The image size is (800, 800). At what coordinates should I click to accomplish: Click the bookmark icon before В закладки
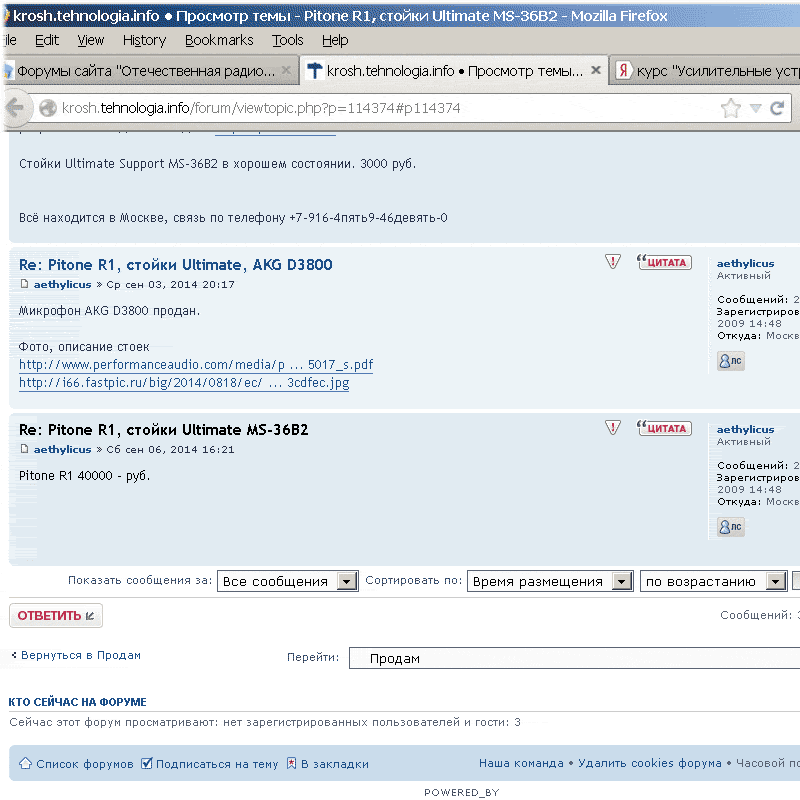[x=291, y=763]
